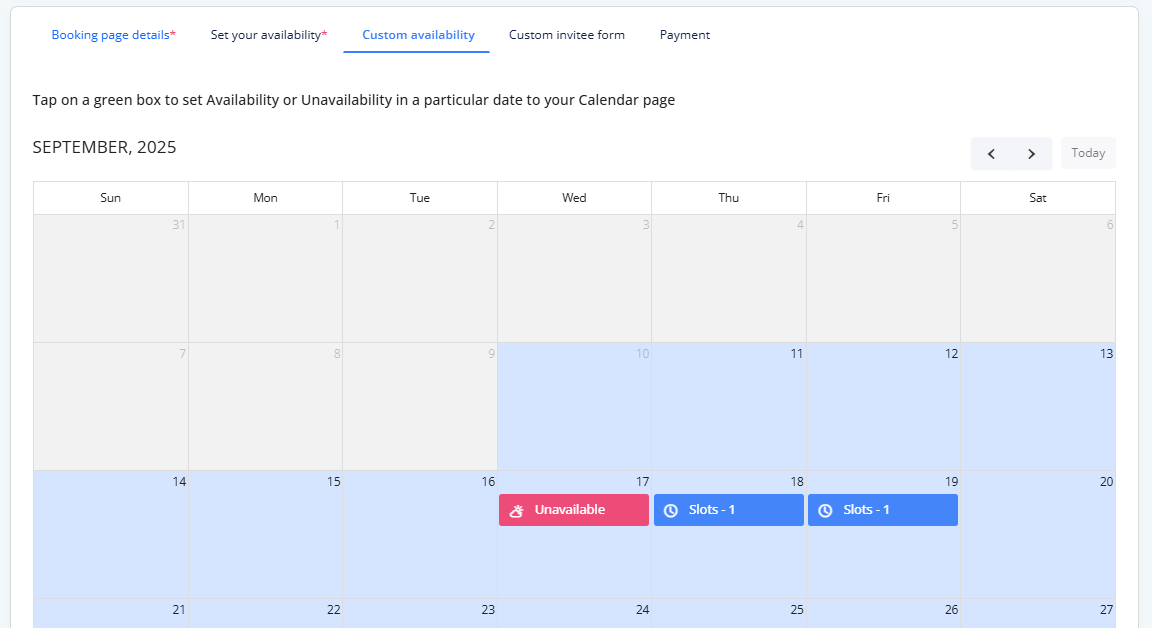
Task: Open Slots - 1 event on Friday 19
Action: 882,510
